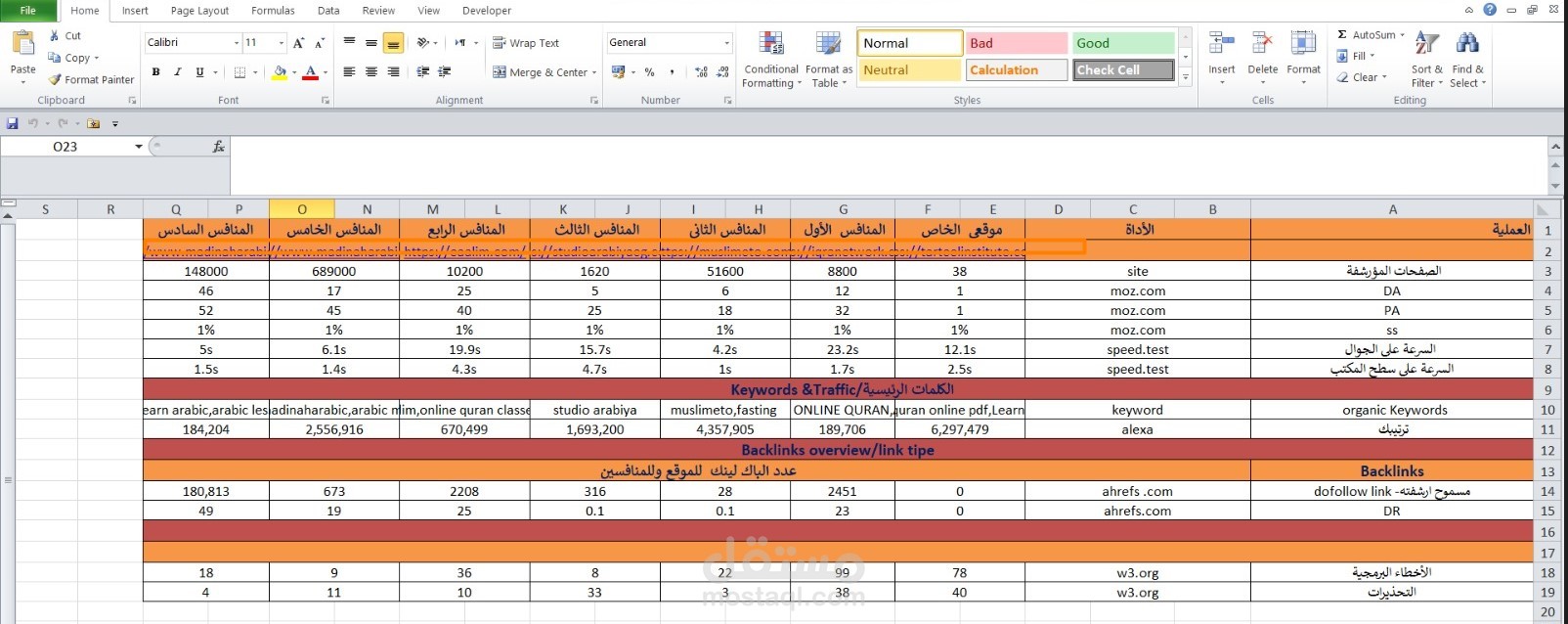The height and width of the screenshot is (624, 1568).
Task: Save workbook via quick access floppy icon
Action: (12, 123)
